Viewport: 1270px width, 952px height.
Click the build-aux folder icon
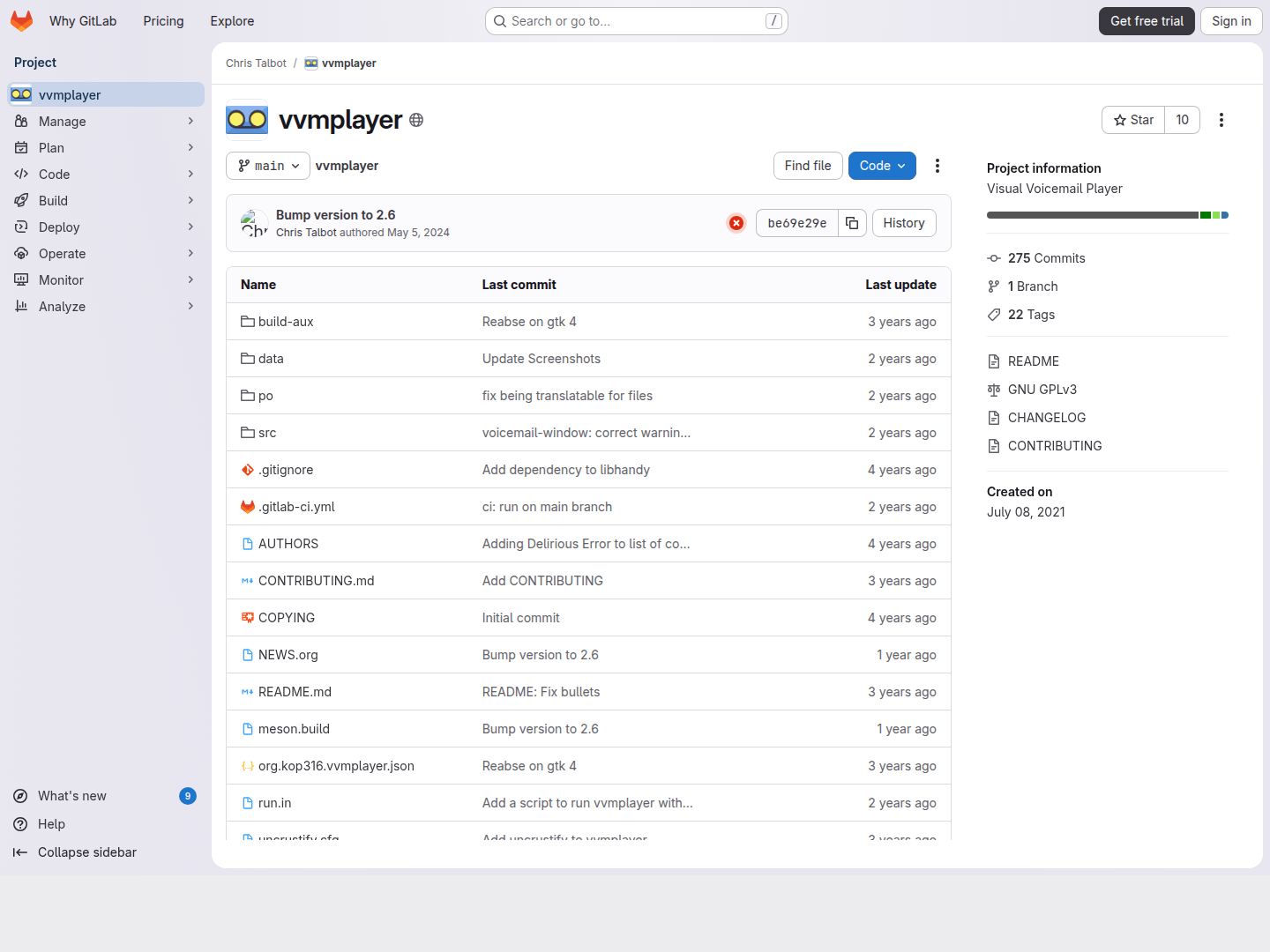248,322
